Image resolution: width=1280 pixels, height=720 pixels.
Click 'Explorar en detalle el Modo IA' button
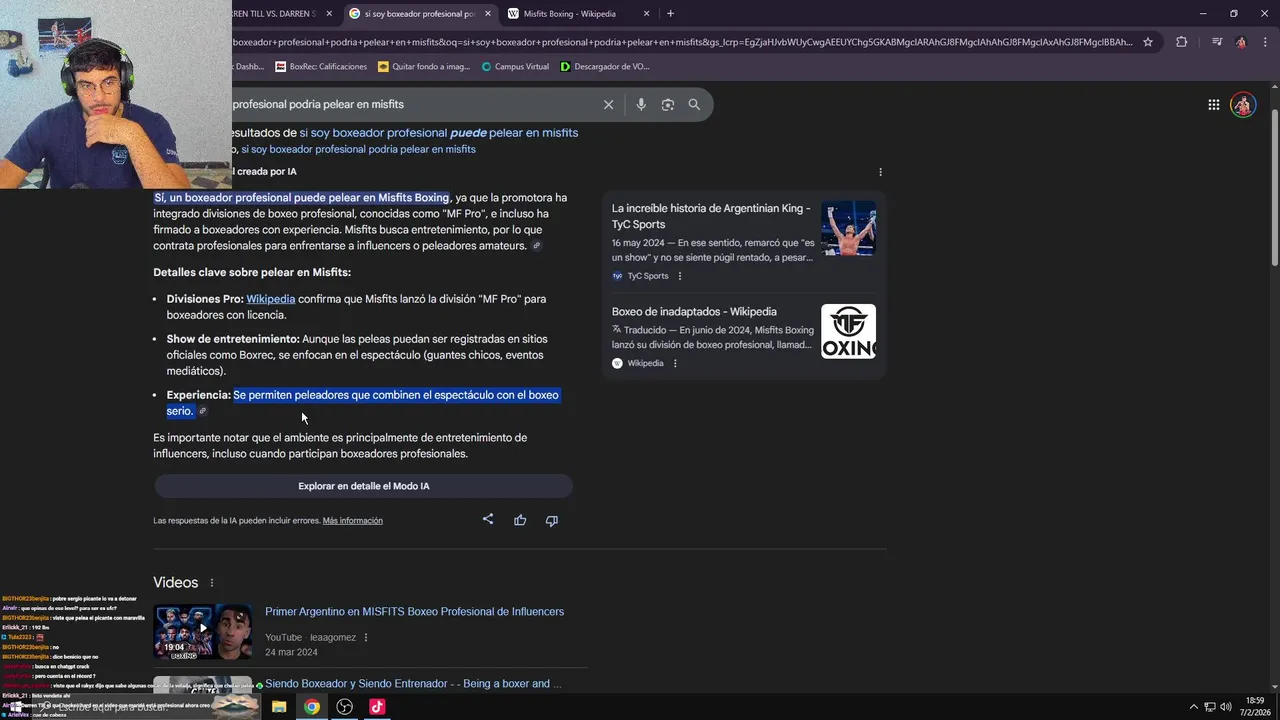363,486
